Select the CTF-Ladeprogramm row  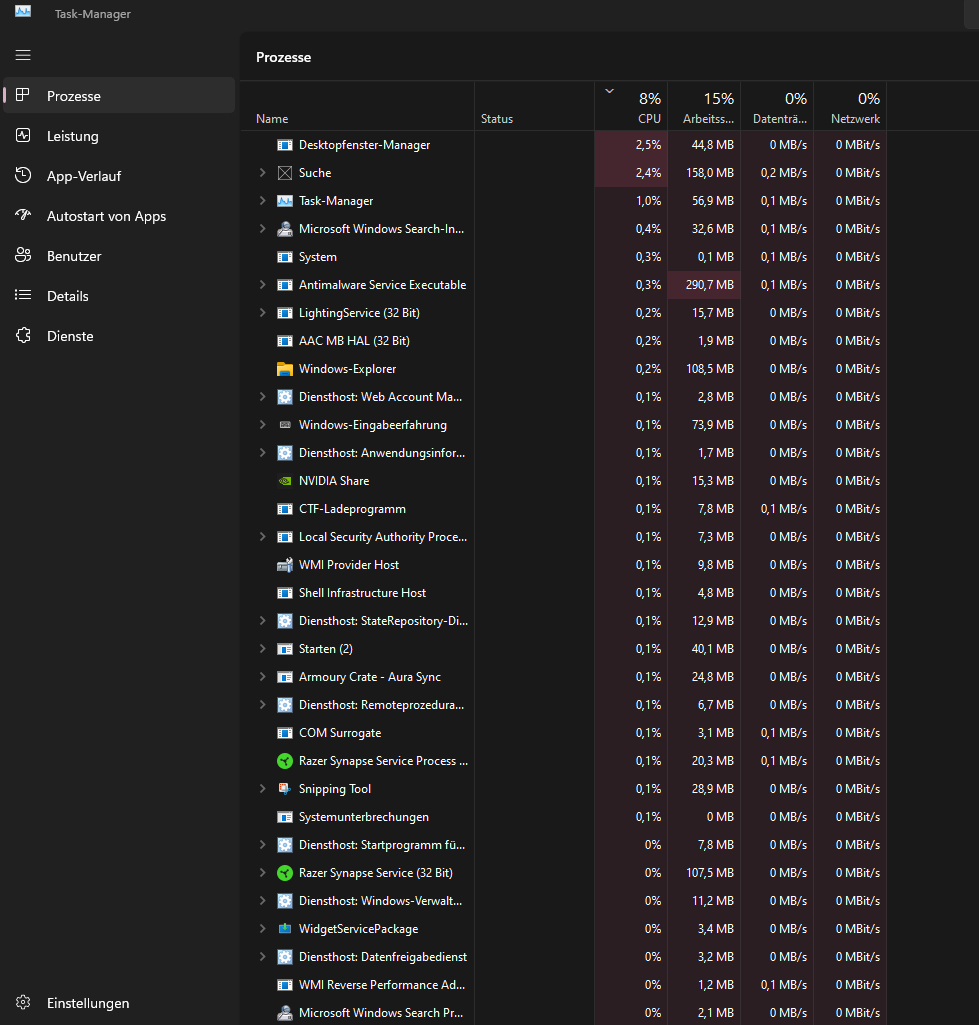pyautogui.click(x=563, y=509)
